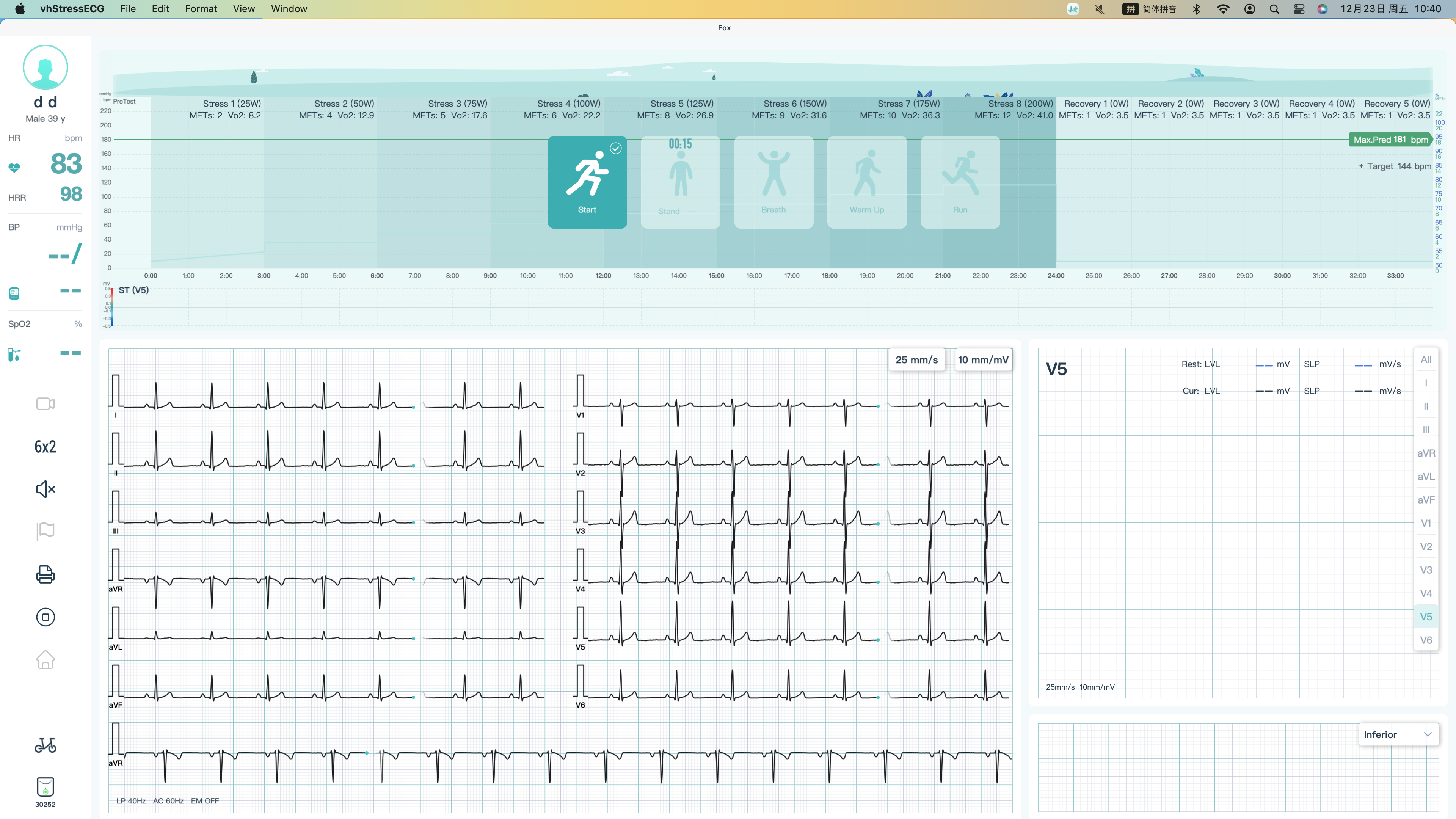Select lead aVF in lead list
This screenshot has width=1456, height=819.
1426,500
